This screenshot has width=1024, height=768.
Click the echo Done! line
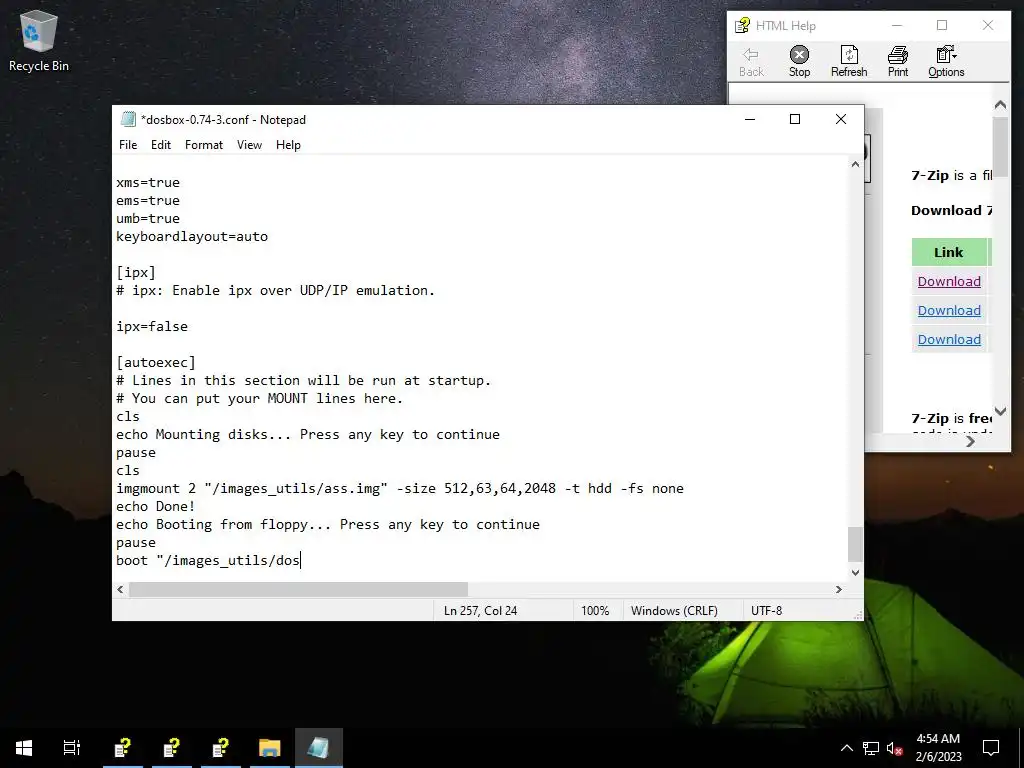coord(155,507)
